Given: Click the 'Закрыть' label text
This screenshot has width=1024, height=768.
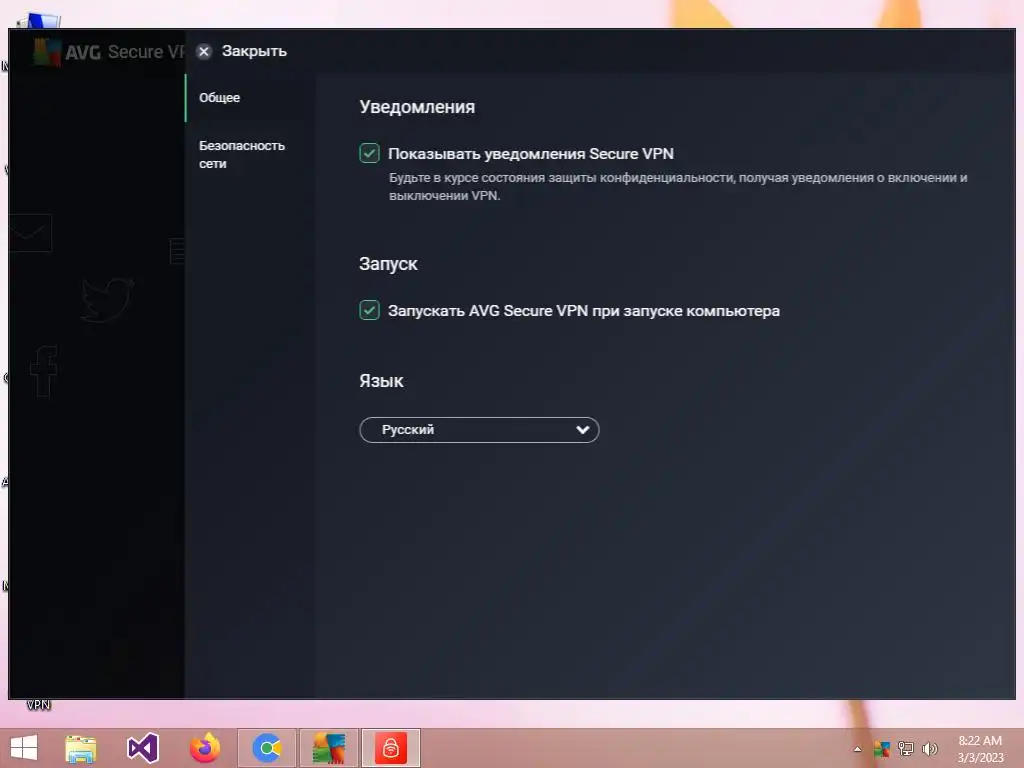Looking at the screenshot, I should pos(254,51).
